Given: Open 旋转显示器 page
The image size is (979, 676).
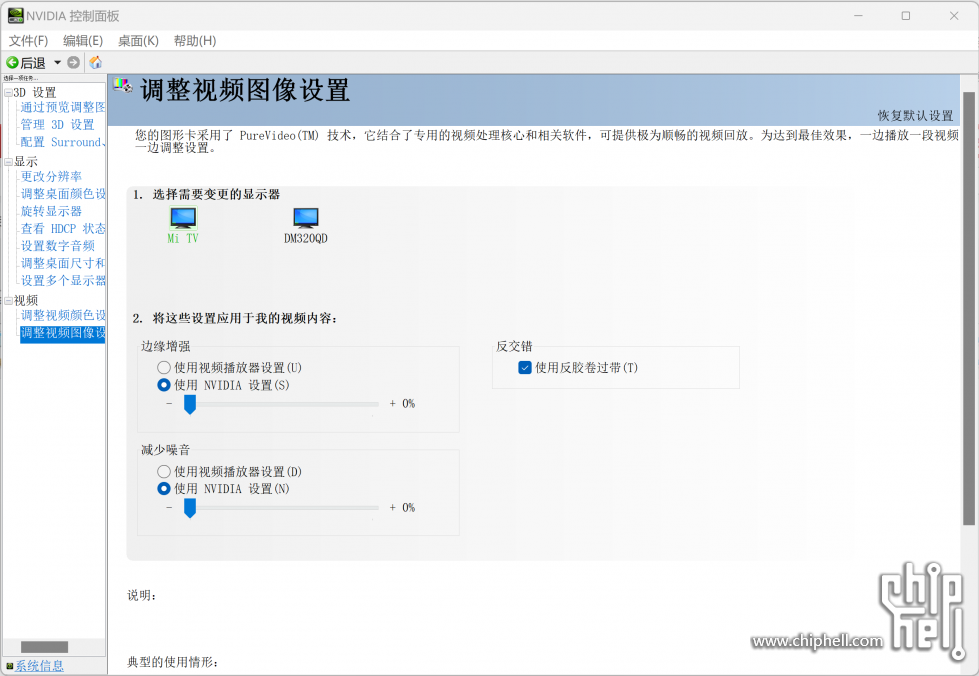Looking at the screenshot, I should tap(51, 212).
